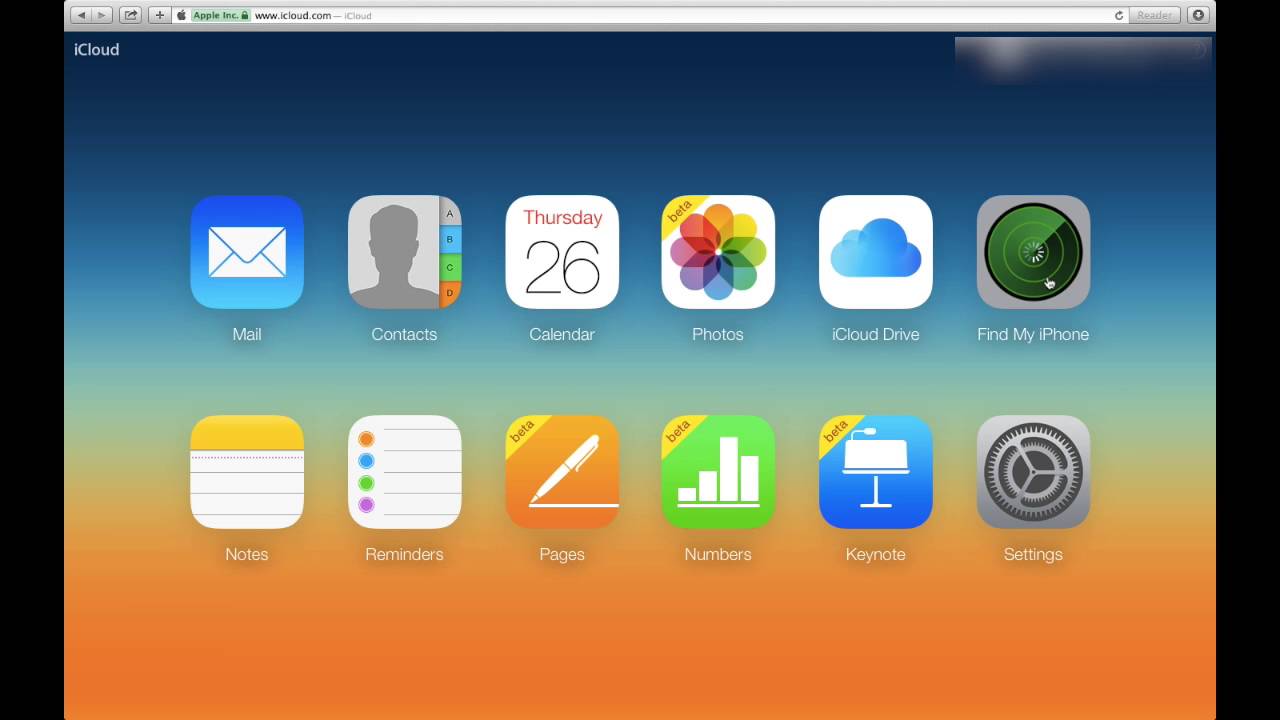This screenshot has height=720, width=1280.
Task: Click the "Numbers" label text
Action: [718, 554]
